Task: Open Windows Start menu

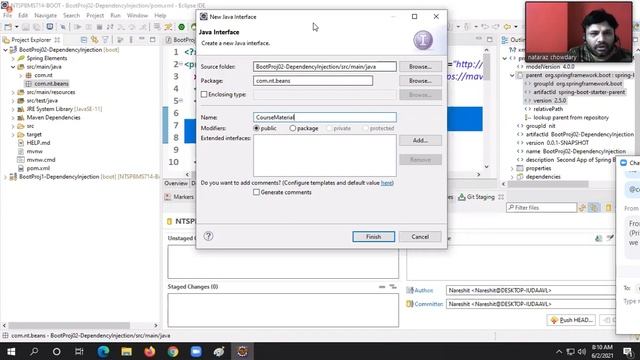Action: point(11,351)
